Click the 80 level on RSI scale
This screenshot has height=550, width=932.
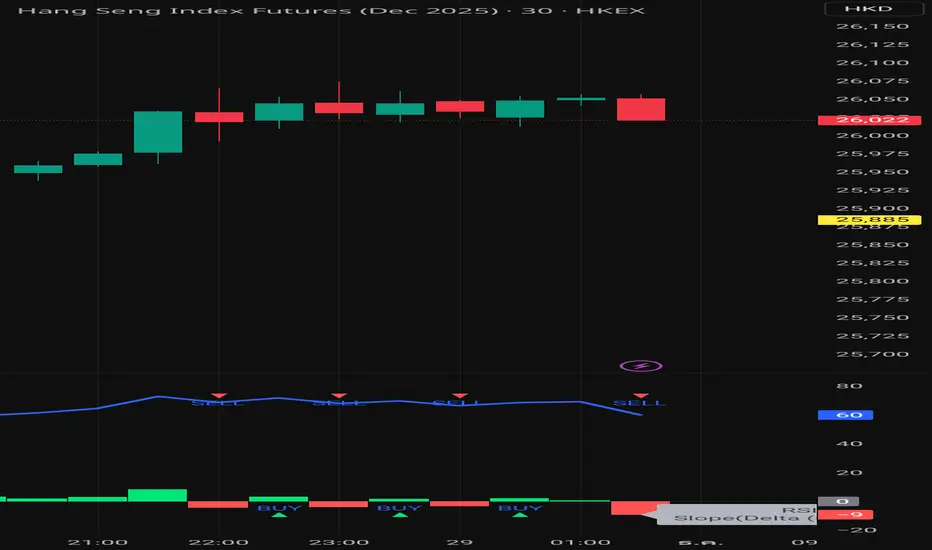tap(849, 386)
